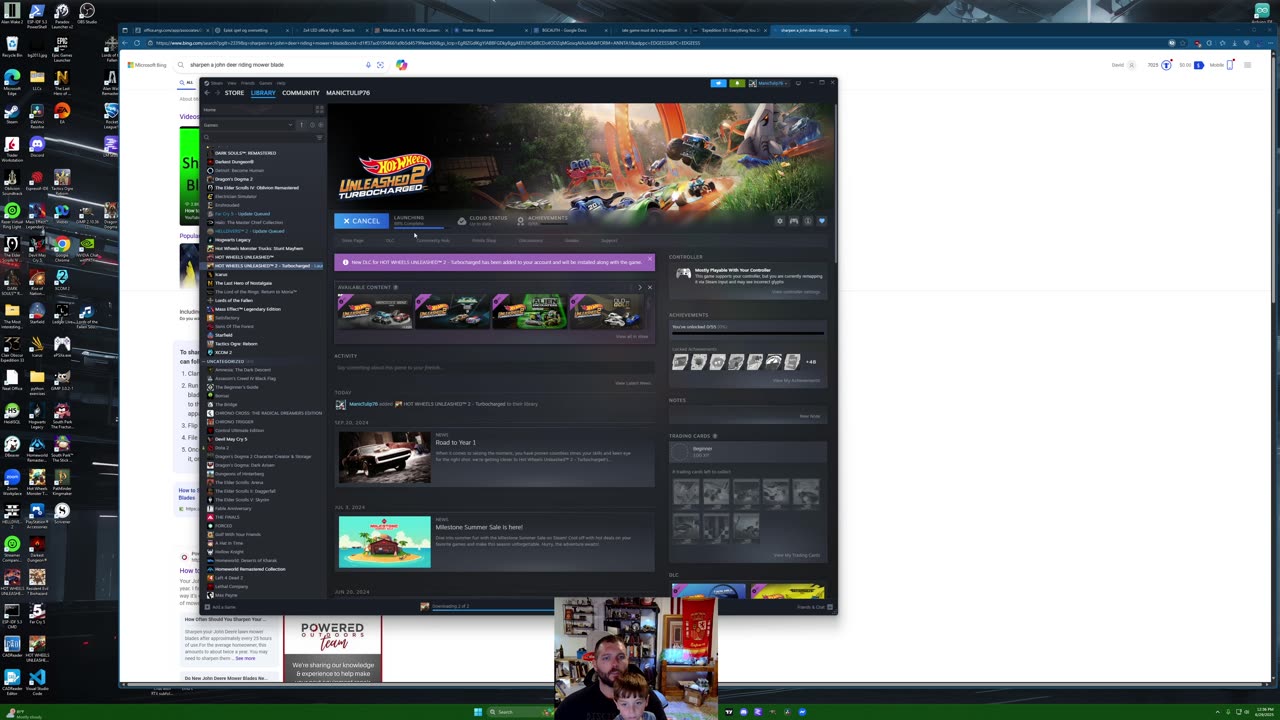Open the Road to Year 1 news thumbnail
Screen dimensions: 1280x720
point(384,456)
